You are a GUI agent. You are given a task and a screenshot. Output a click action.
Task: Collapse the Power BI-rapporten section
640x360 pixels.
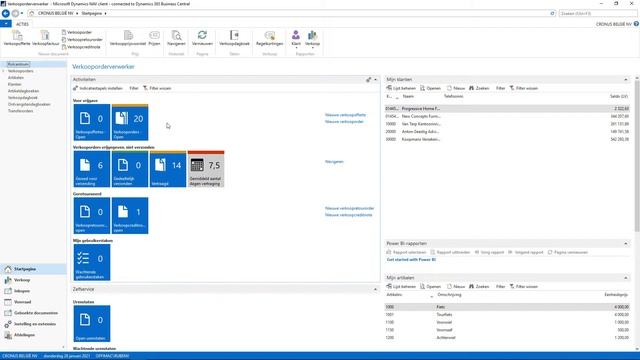click(626, 244)
